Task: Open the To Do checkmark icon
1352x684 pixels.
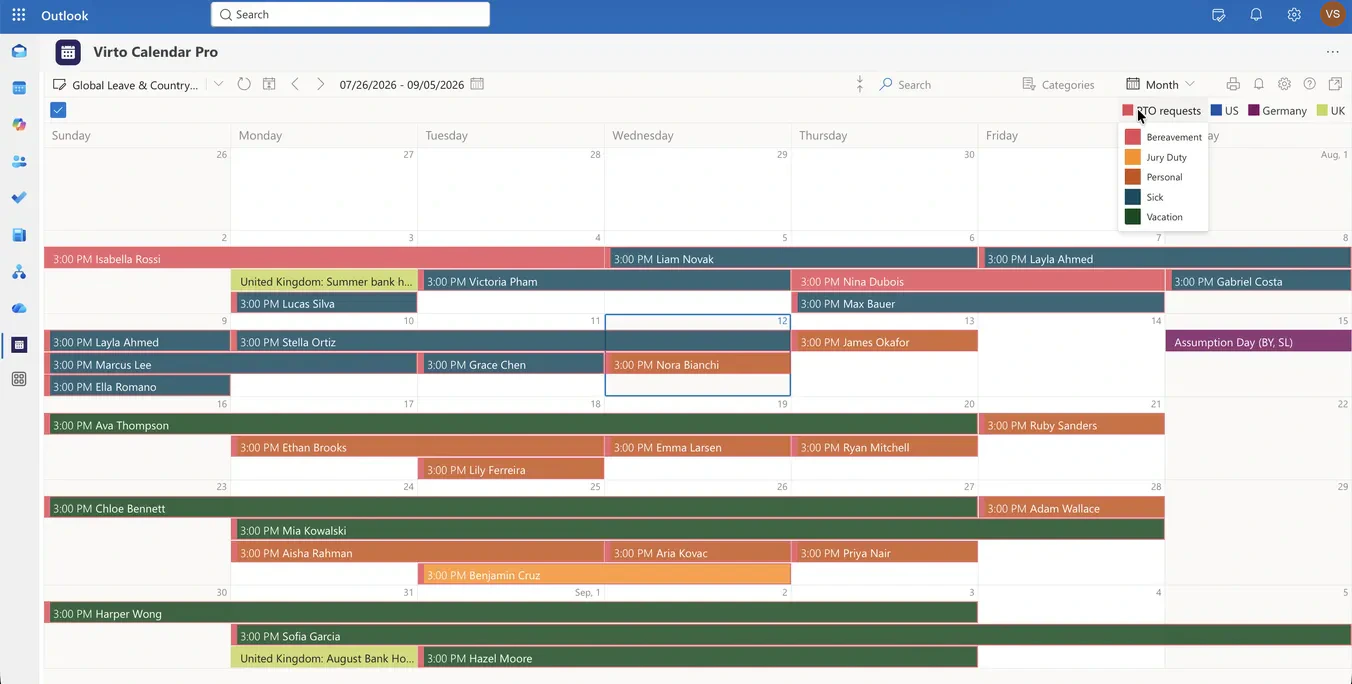Action: click(x=19, y=198)
